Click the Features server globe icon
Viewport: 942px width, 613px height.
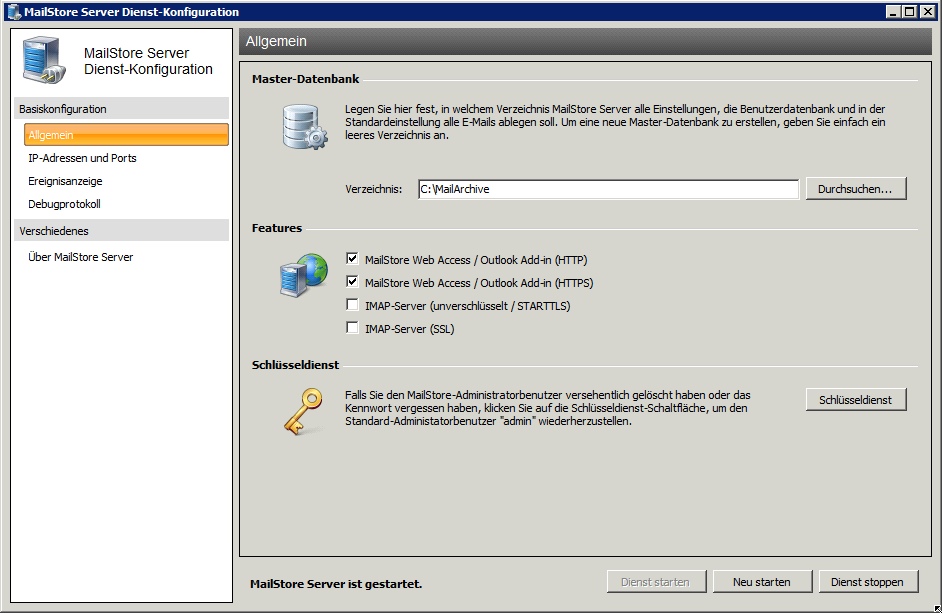click(x=304, y=276)
